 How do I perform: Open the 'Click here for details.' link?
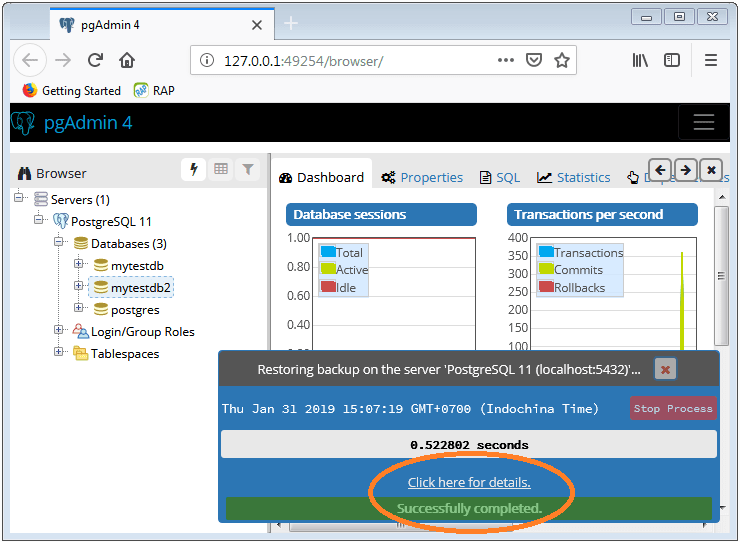469,482
